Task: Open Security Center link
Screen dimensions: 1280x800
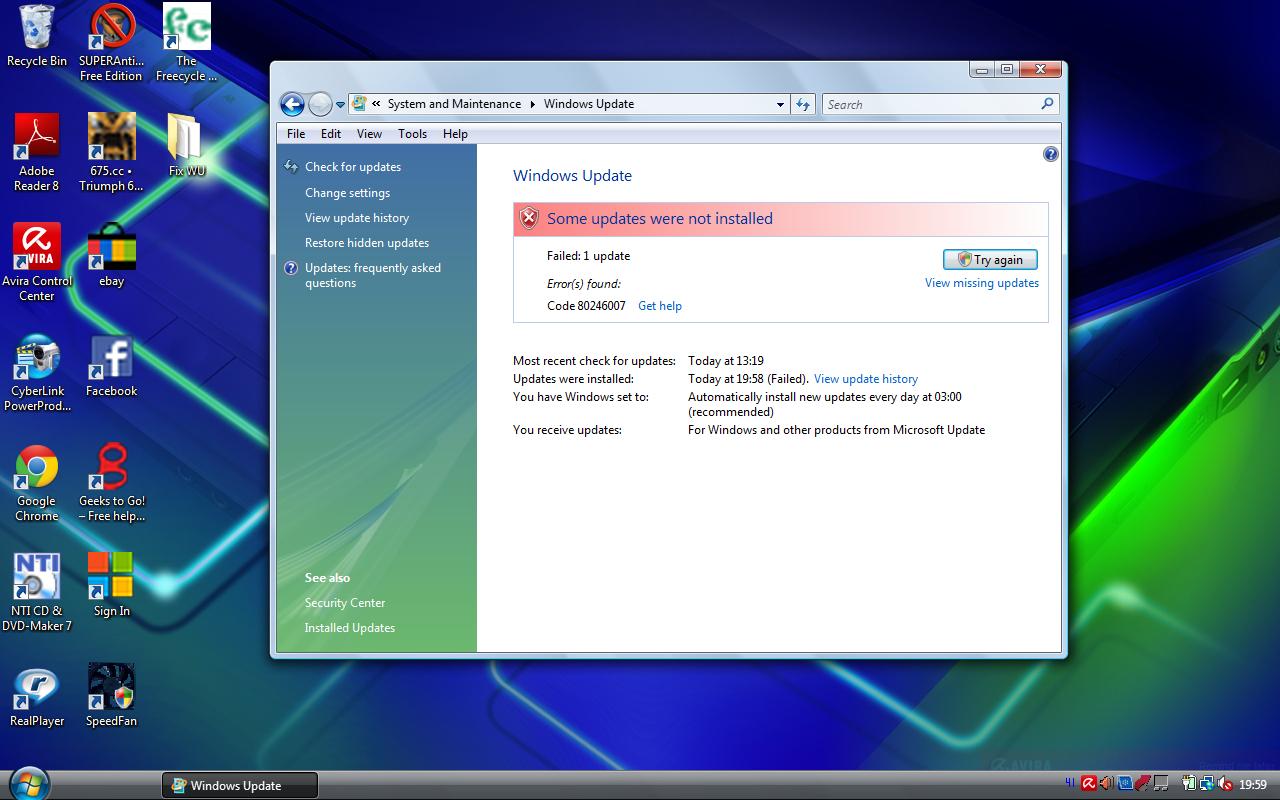Action: click(345, 603)
